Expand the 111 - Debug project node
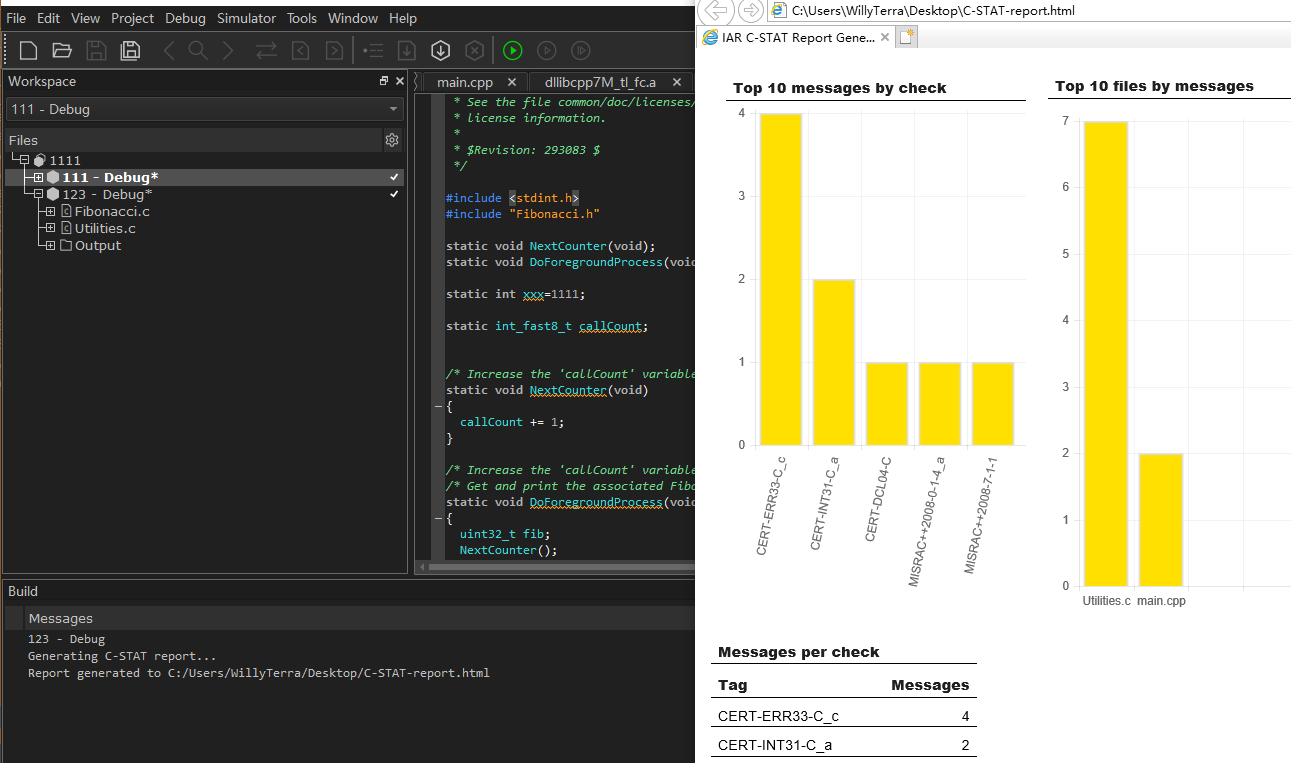1291x763 pixels. 38,177
